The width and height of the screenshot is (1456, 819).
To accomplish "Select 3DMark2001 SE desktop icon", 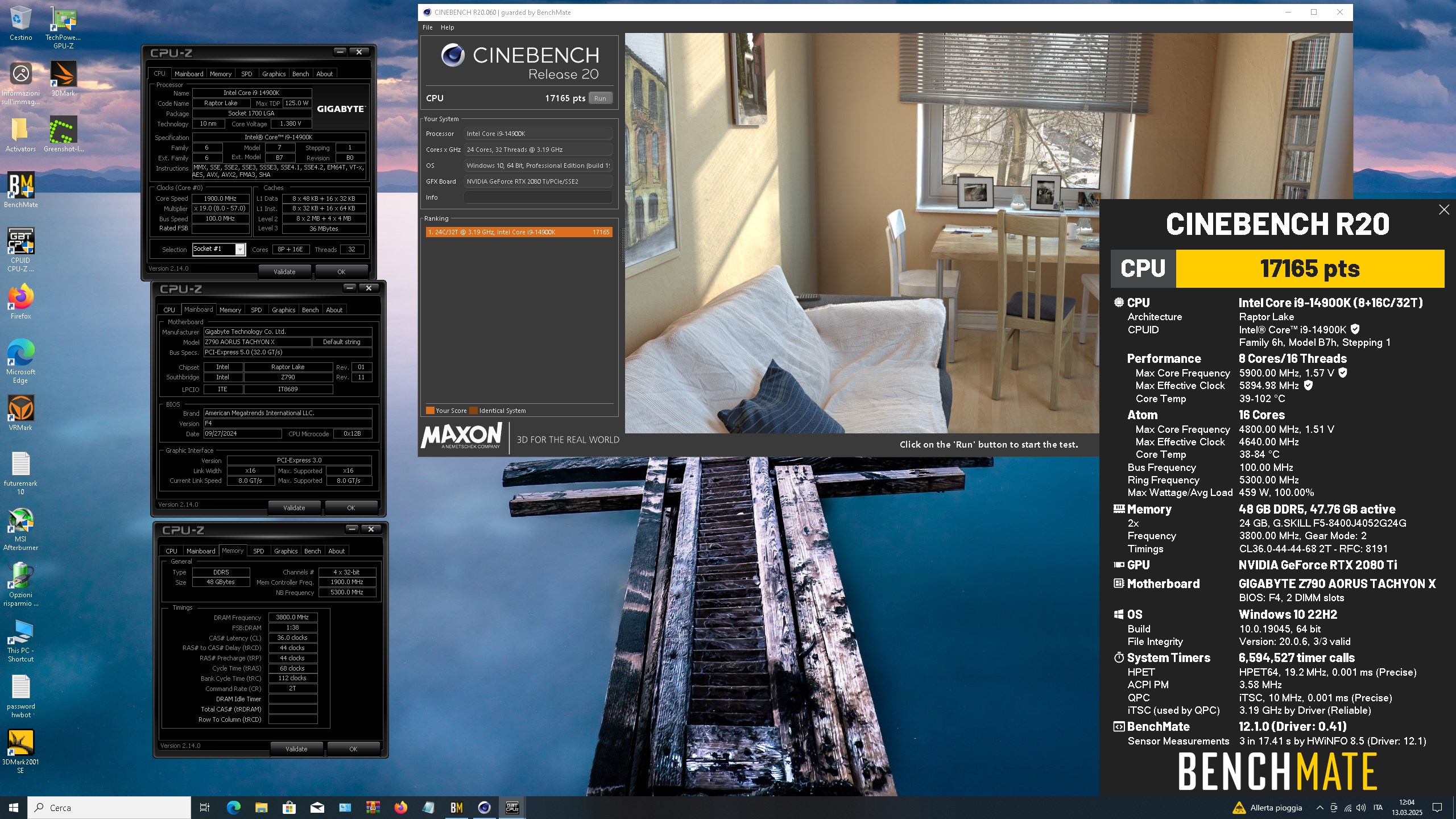I will tap(20, 751).
